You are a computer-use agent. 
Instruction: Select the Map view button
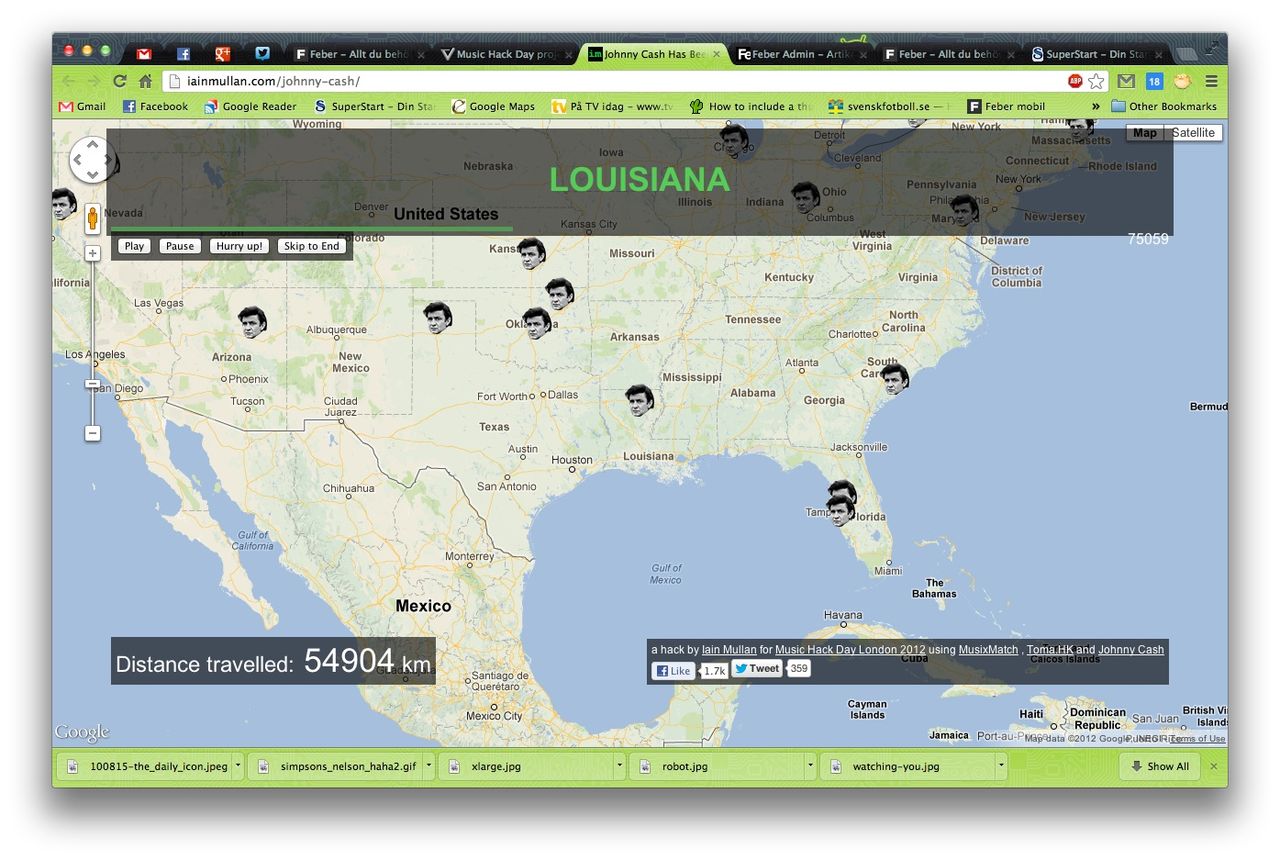[1145, 133]
